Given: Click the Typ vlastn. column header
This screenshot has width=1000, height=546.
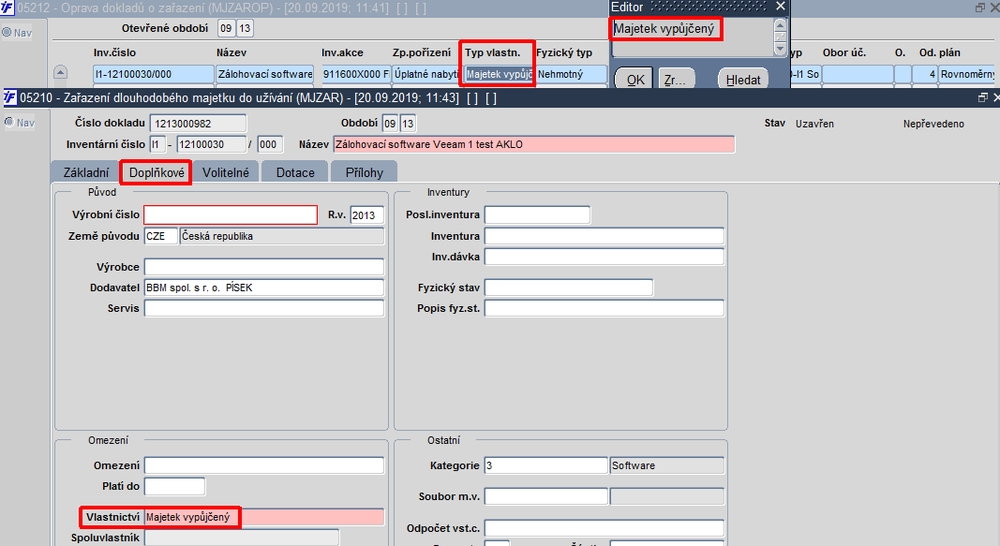Looking at the screenshot, I should pyautogui.click(x=492, y=52).
